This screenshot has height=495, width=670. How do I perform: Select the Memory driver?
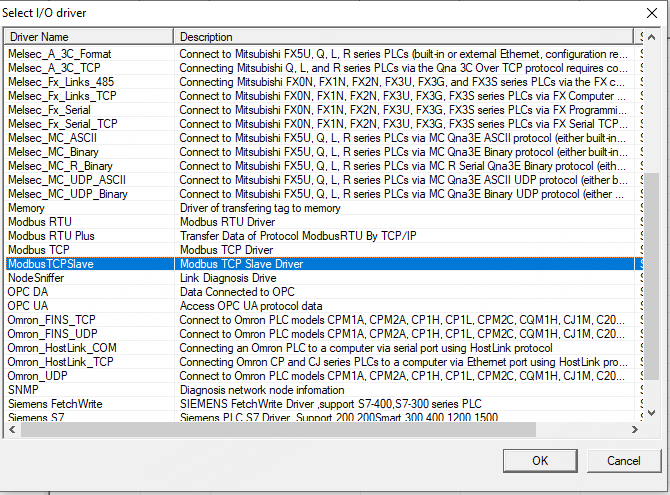pos(26,208)
